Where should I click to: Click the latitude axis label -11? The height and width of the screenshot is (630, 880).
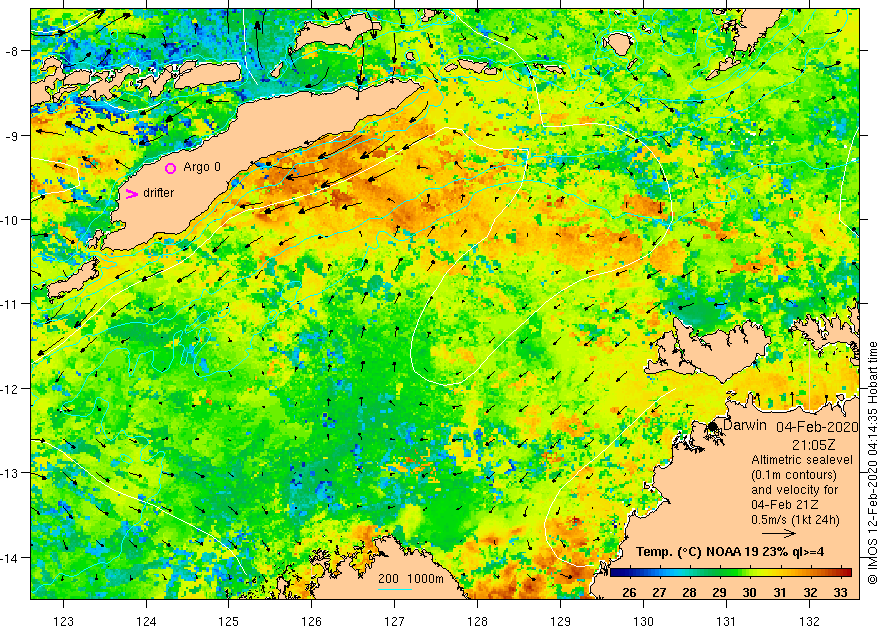point(10,304)
